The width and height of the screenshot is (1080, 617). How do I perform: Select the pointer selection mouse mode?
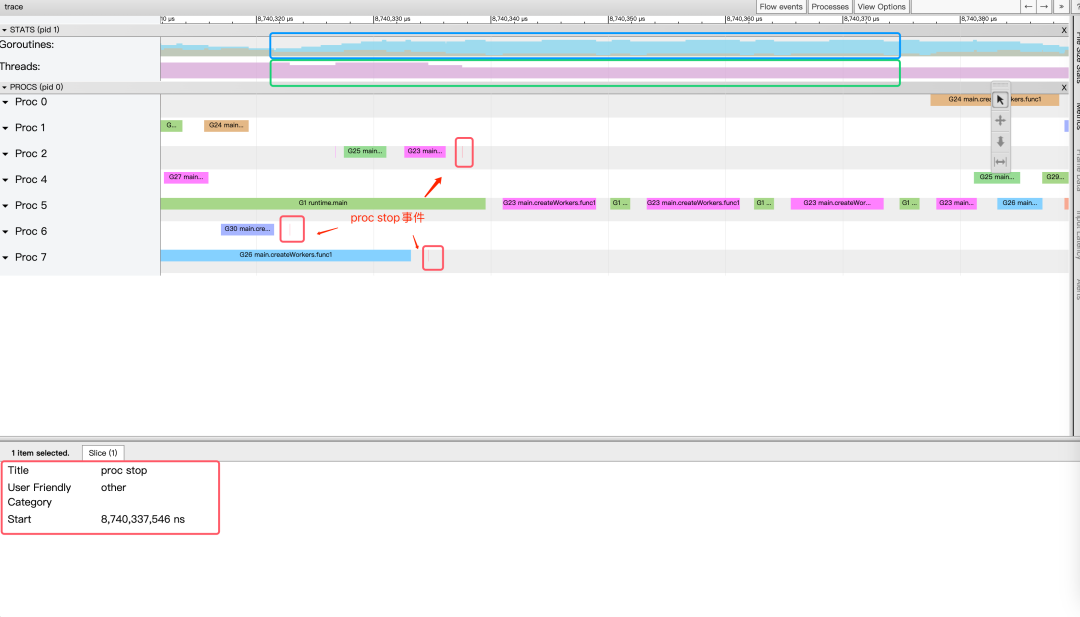click(x=1000, y=100)
